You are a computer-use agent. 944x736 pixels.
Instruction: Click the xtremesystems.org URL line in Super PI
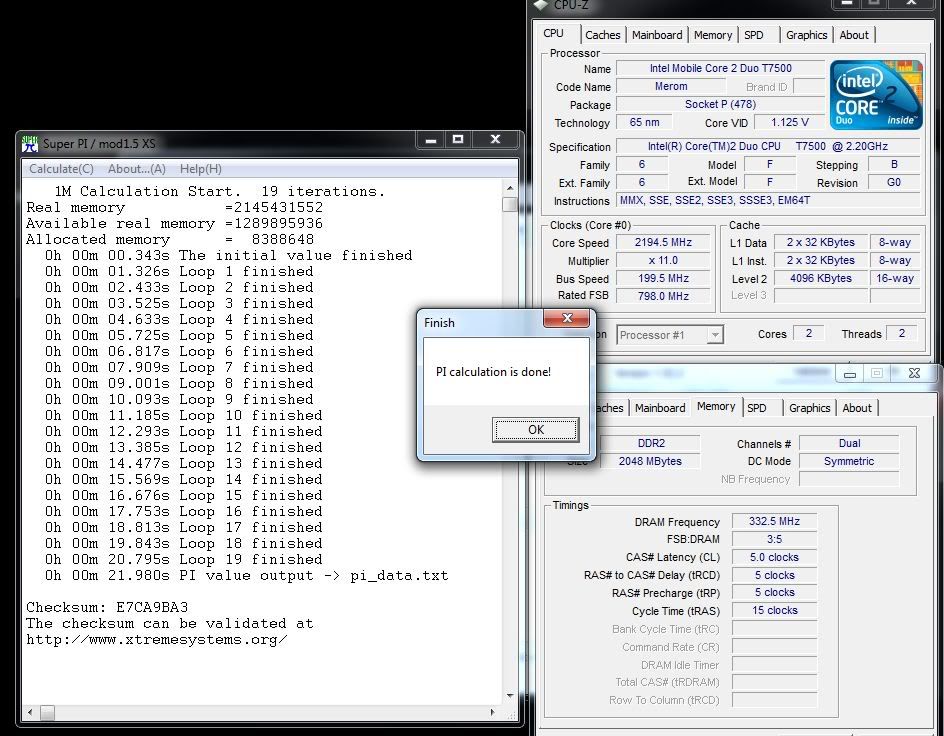tap(157, 640)
